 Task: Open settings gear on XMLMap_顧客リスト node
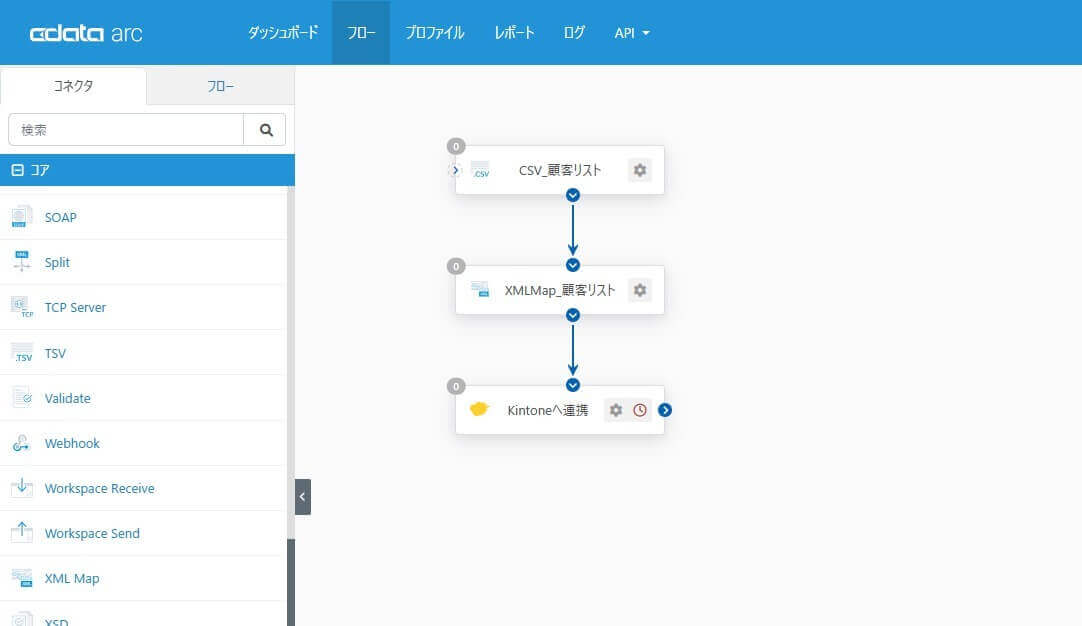click(639, 290)
